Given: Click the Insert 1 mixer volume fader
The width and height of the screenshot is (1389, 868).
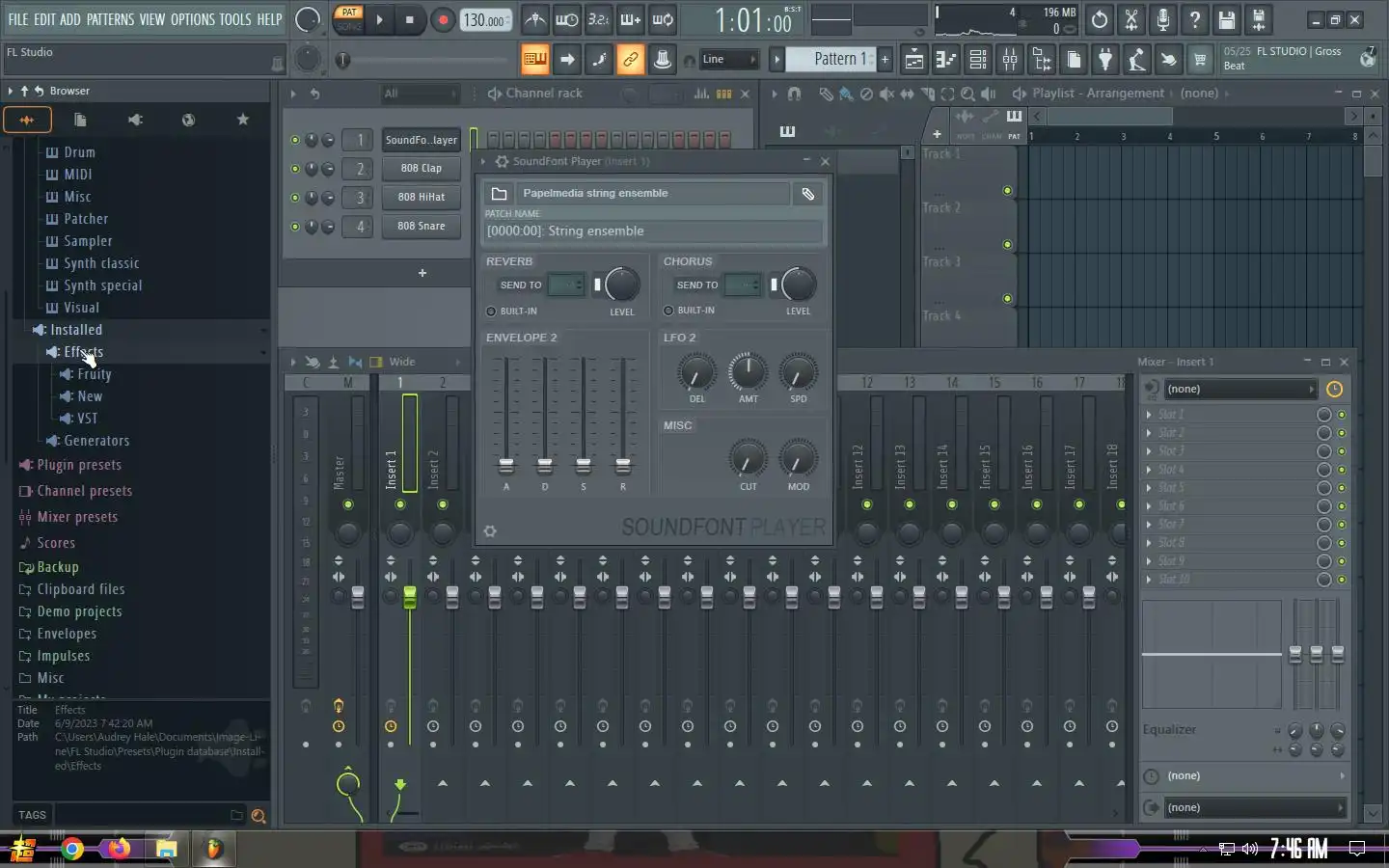Looking at the screenshot, I should click(410, 597).
